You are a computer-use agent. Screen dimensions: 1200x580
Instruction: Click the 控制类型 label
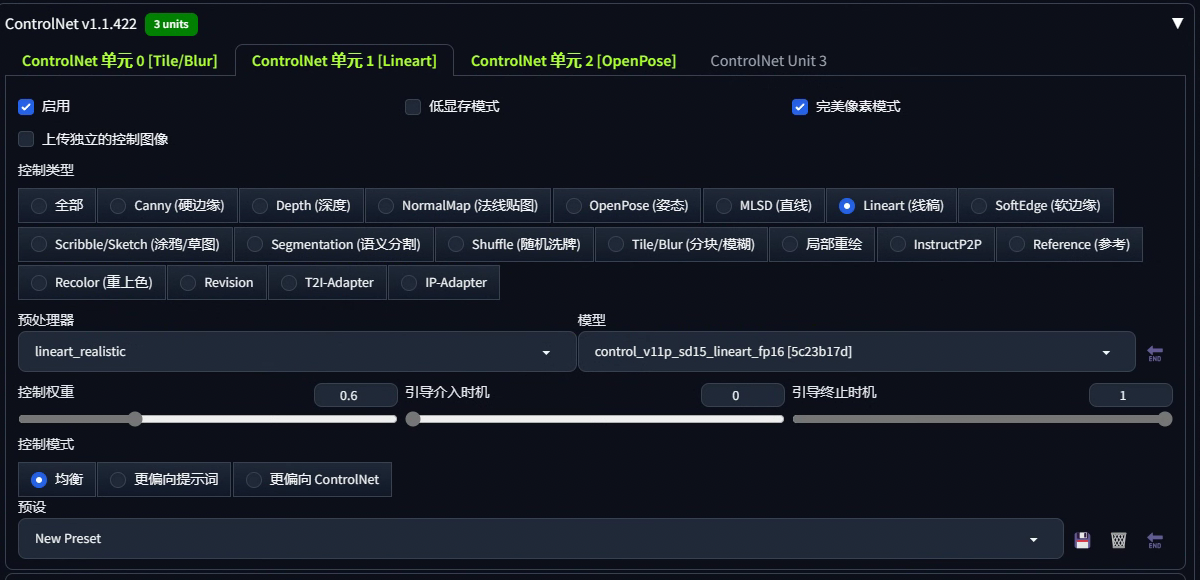click(x=46, y=170)
